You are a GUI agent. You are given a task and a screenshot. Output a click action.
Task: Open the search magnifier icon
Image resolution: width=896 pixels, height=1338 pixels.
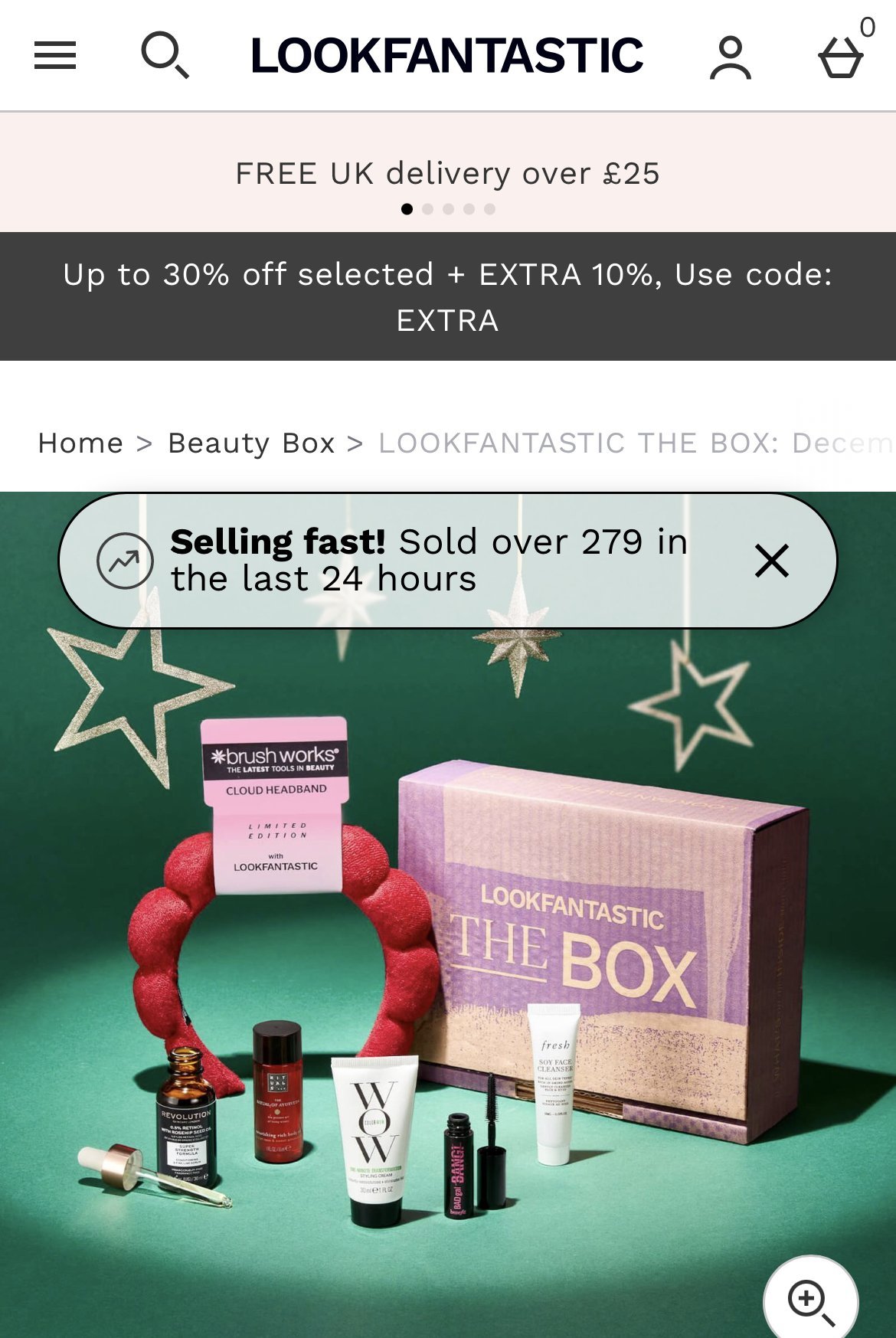coord(165,55)
